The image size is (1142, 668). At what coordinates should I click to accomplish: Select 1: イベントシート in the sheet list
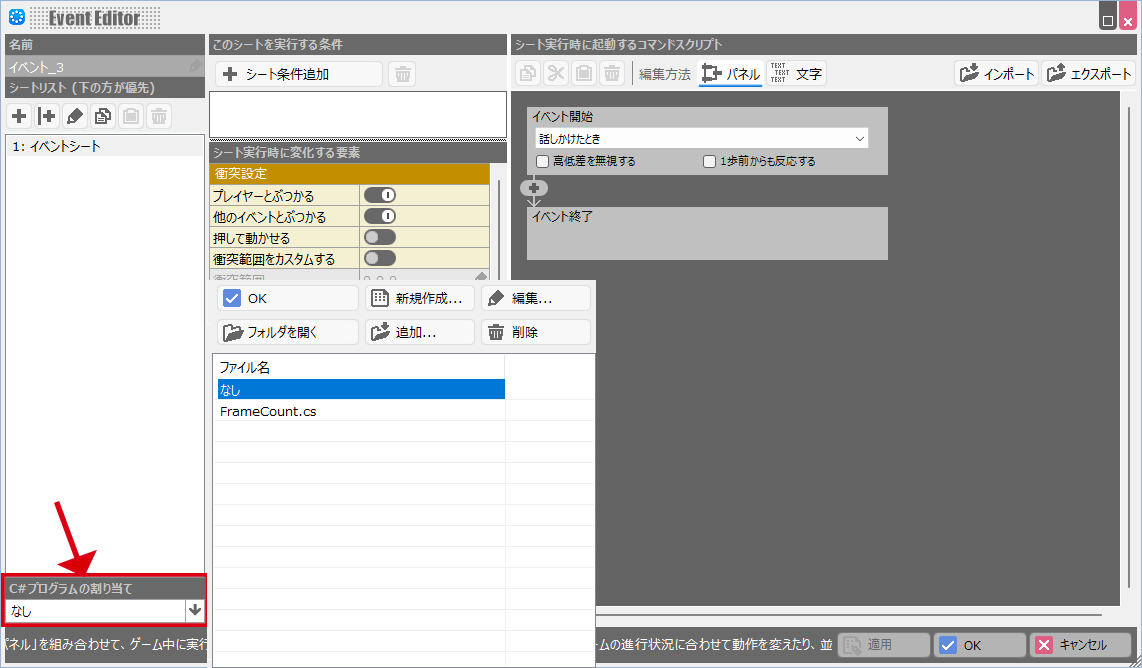[57, 146]
